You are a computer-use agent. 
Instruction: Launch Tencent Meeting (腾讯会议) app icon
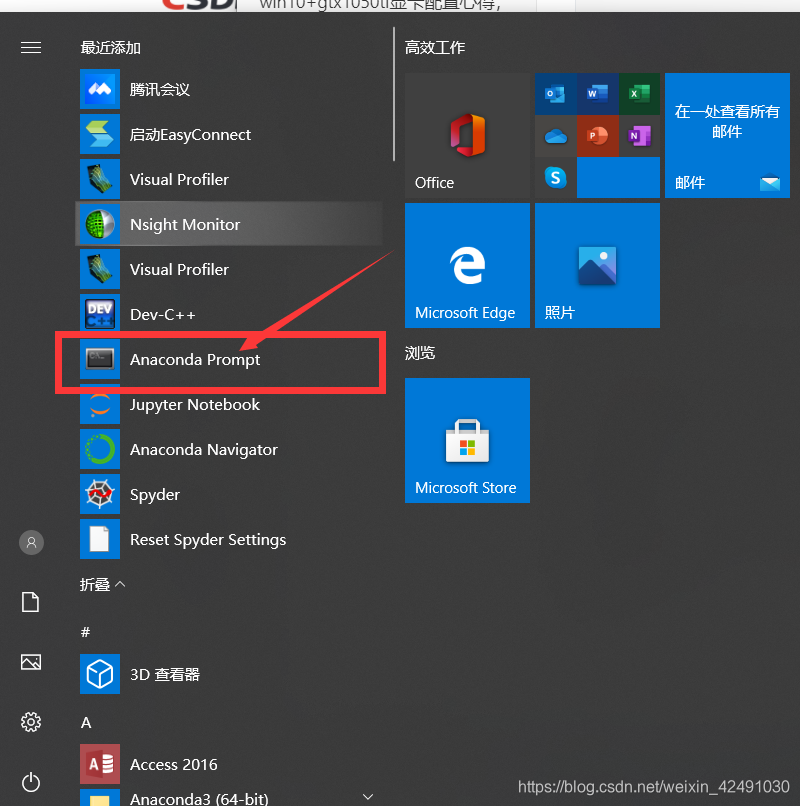[x=100, y=89]
